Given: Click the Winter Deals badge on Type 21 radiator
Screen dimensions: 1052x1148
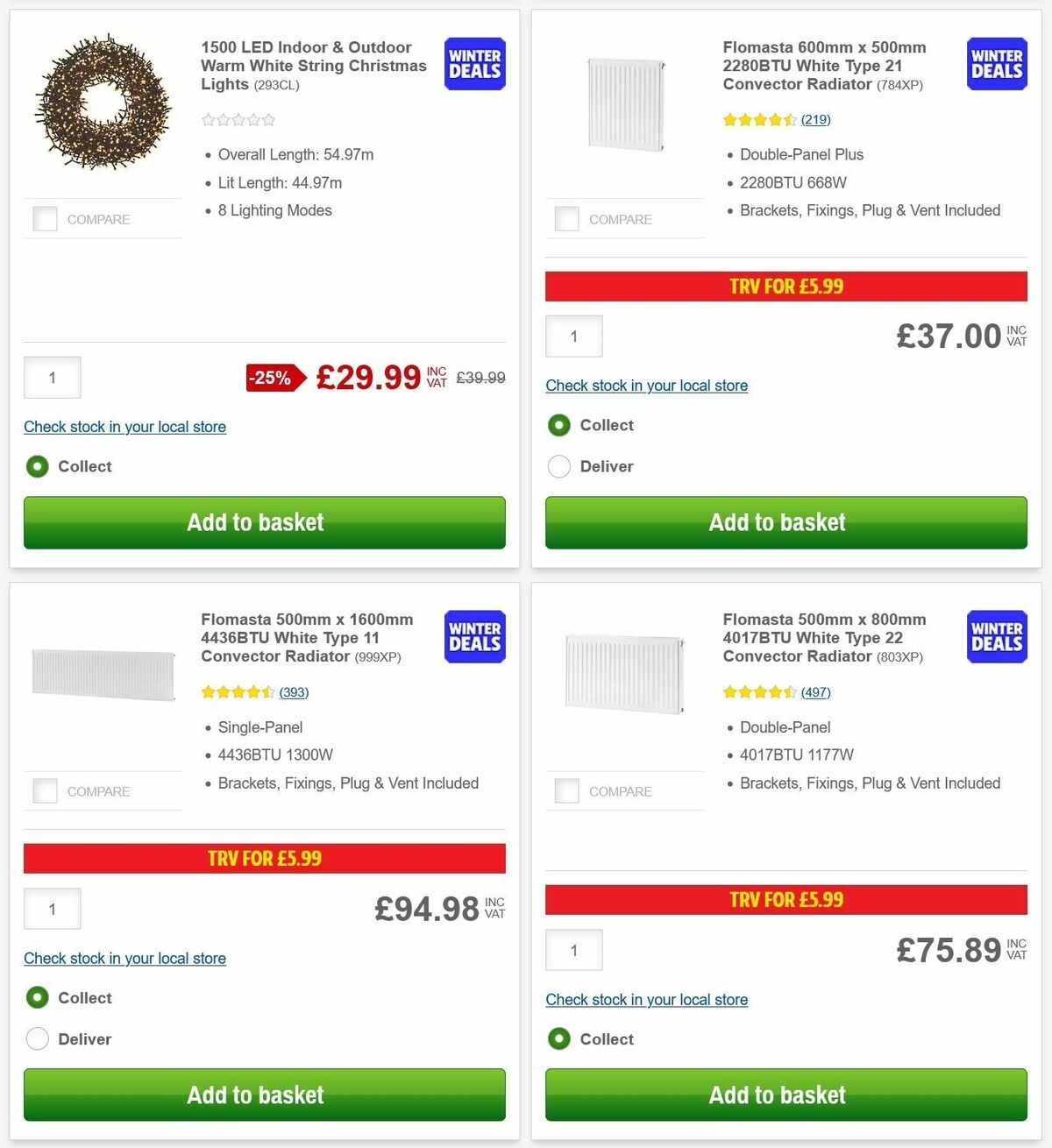Looking at the screenshot, I should (996, 63).
